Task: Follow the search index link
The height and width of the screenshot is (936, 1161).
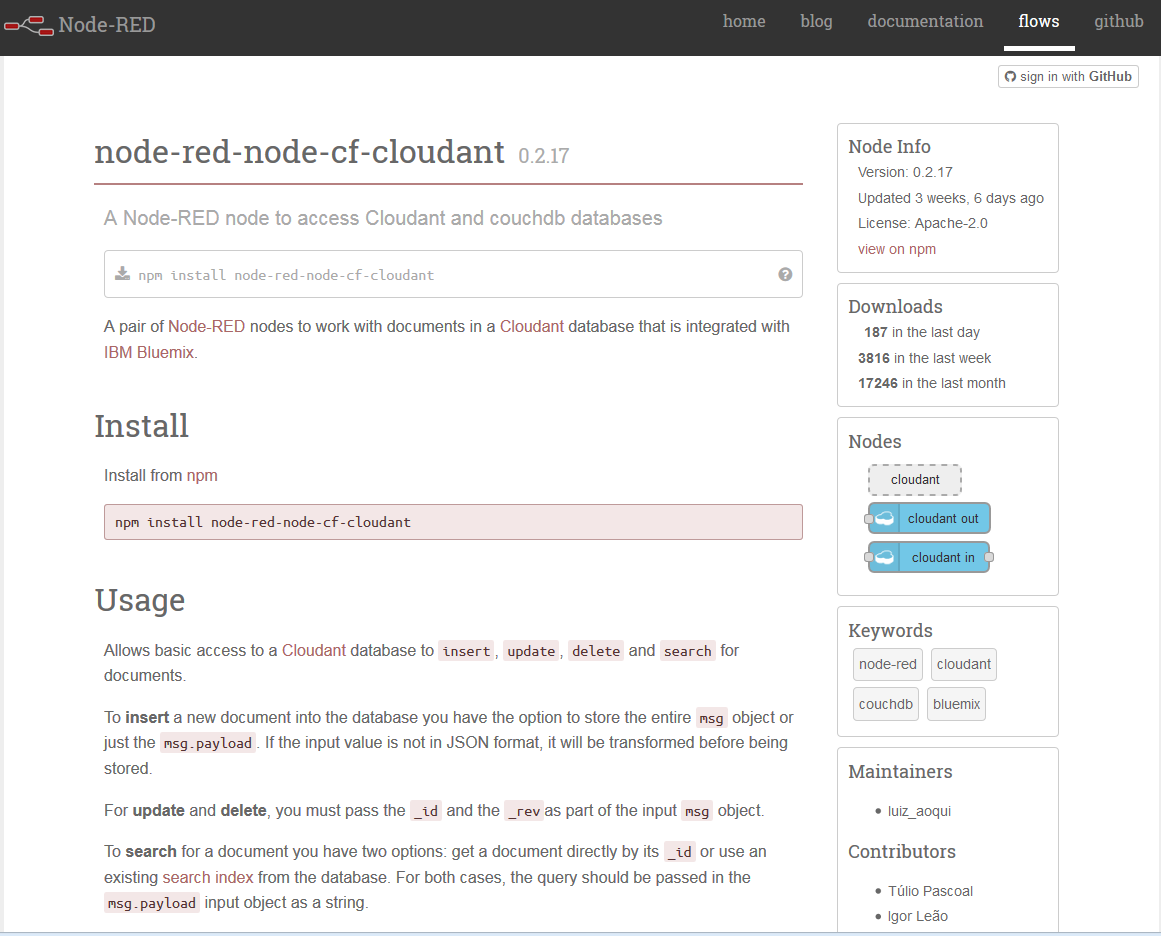Action: pos(207,878)
